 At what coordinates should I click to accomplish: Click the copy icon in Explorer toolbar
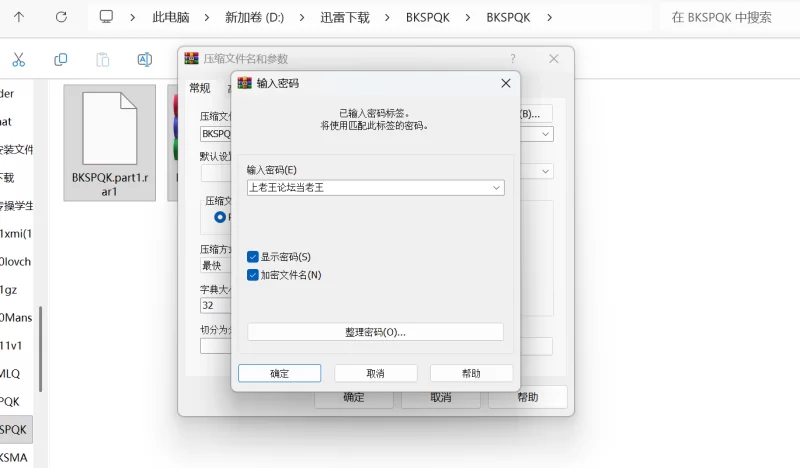click(x=61, y=60)
